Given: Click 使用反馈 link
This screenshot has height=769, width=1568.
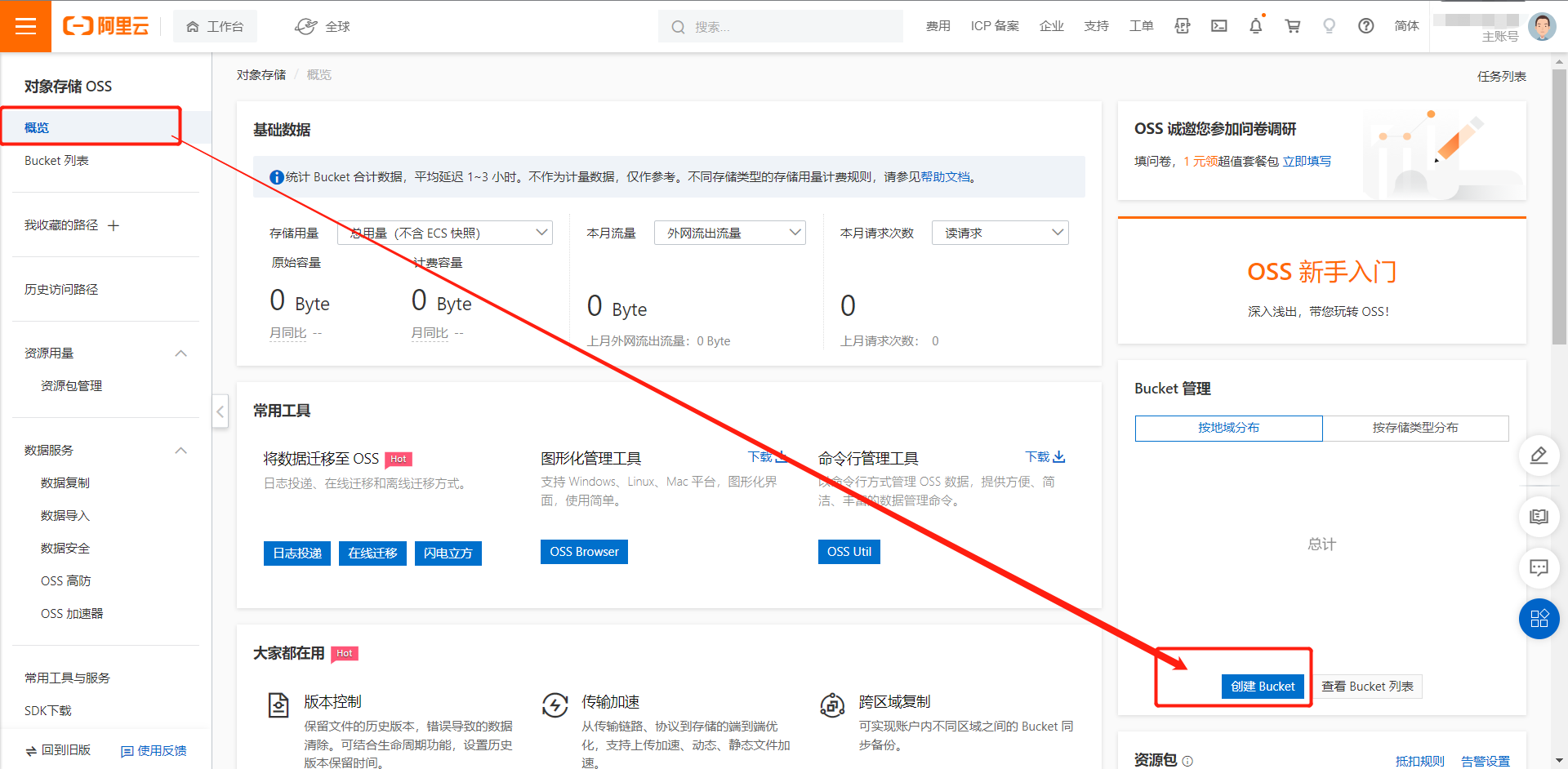Looking at the screenshot, I should point(154,751).
